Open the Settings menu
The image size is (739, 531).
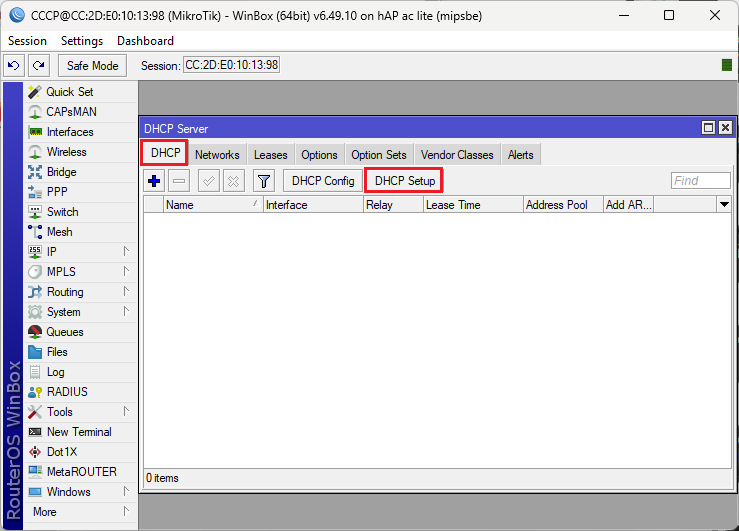click(82, 41)
